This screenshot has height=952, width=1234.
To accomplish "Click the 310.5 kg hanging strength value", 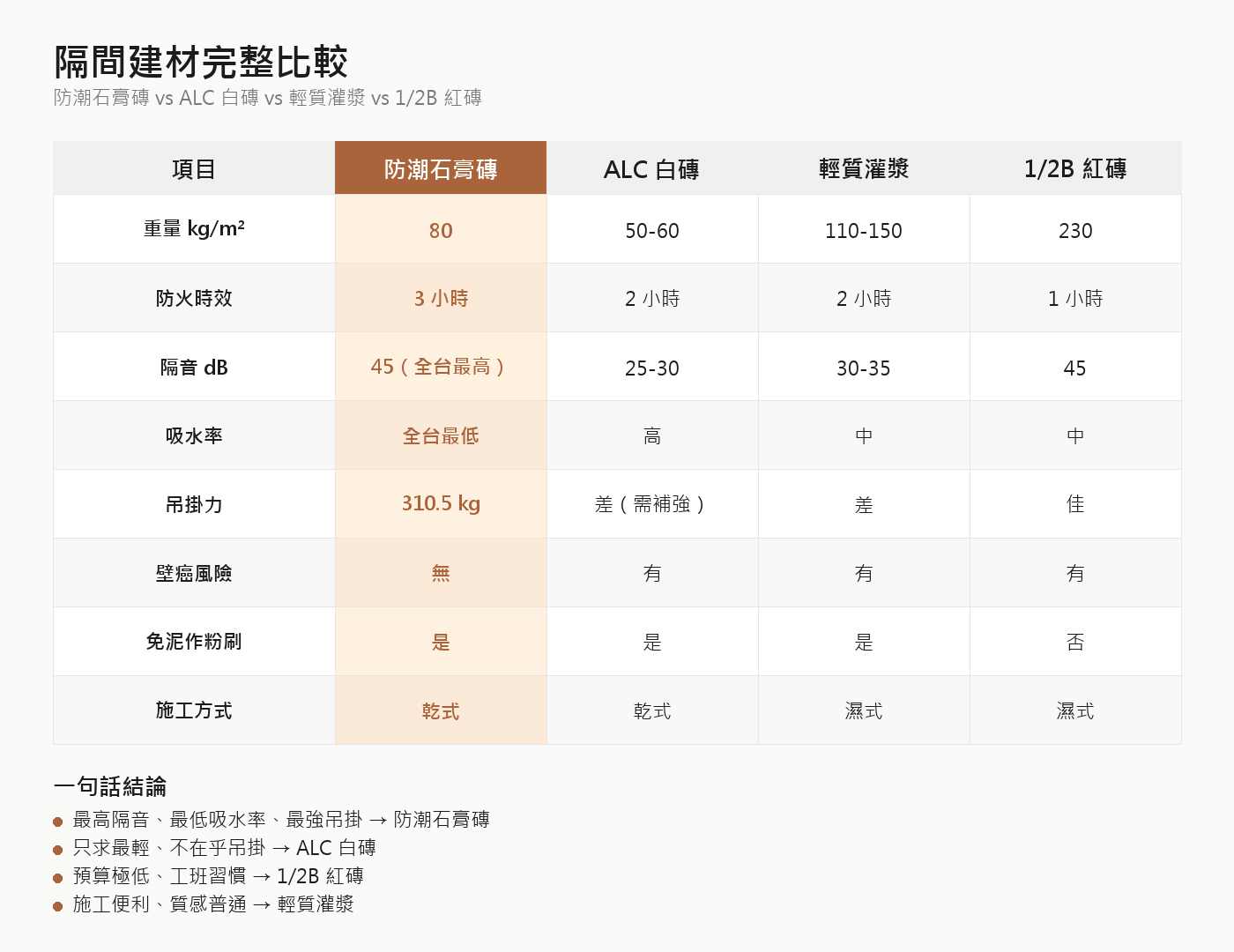I will click(440, 504).
